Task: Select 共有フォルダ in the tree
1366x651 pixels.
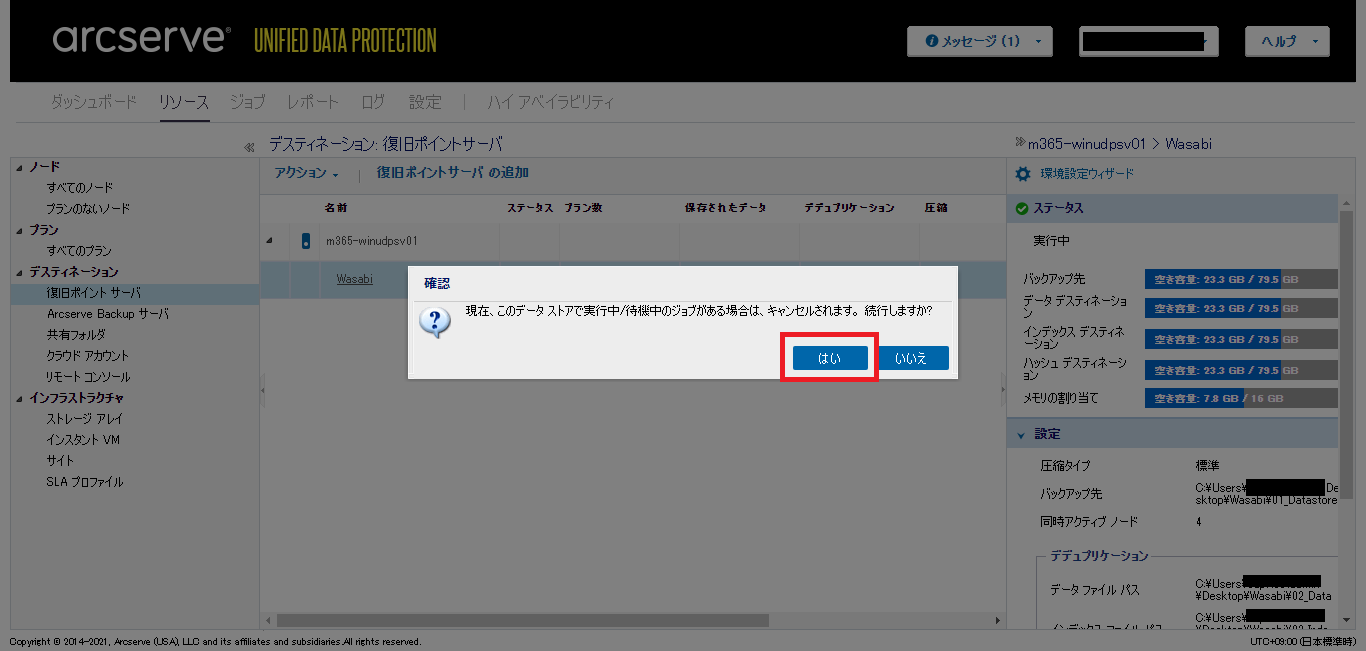Action: (x=76, y=335)
